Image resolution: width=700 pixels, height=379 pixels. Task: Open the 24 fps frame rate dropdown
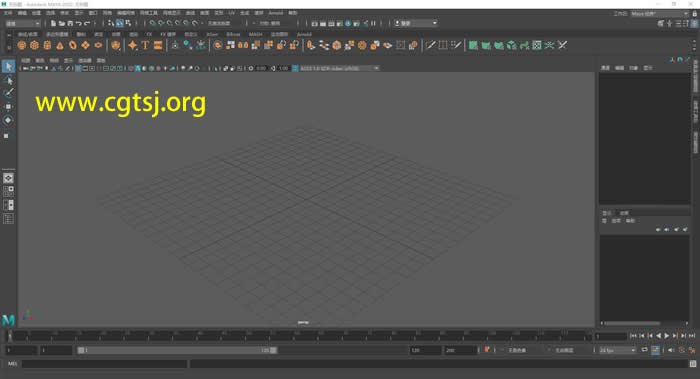point(617,350)
